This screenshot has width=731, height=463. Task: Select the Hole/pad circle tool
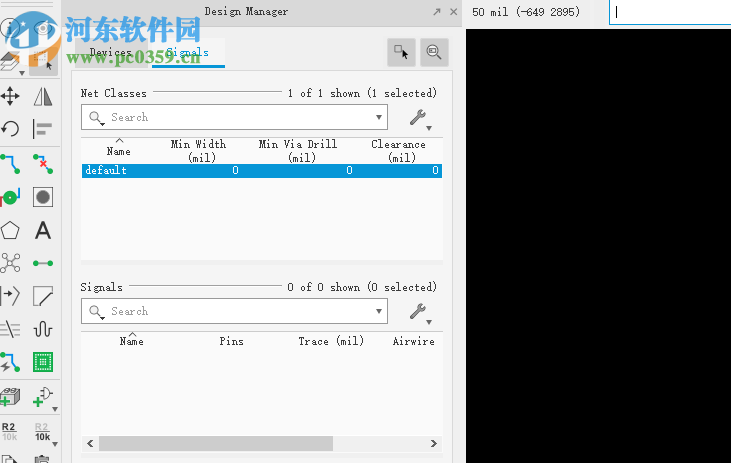pyautogui.click(x=43, y=197)
